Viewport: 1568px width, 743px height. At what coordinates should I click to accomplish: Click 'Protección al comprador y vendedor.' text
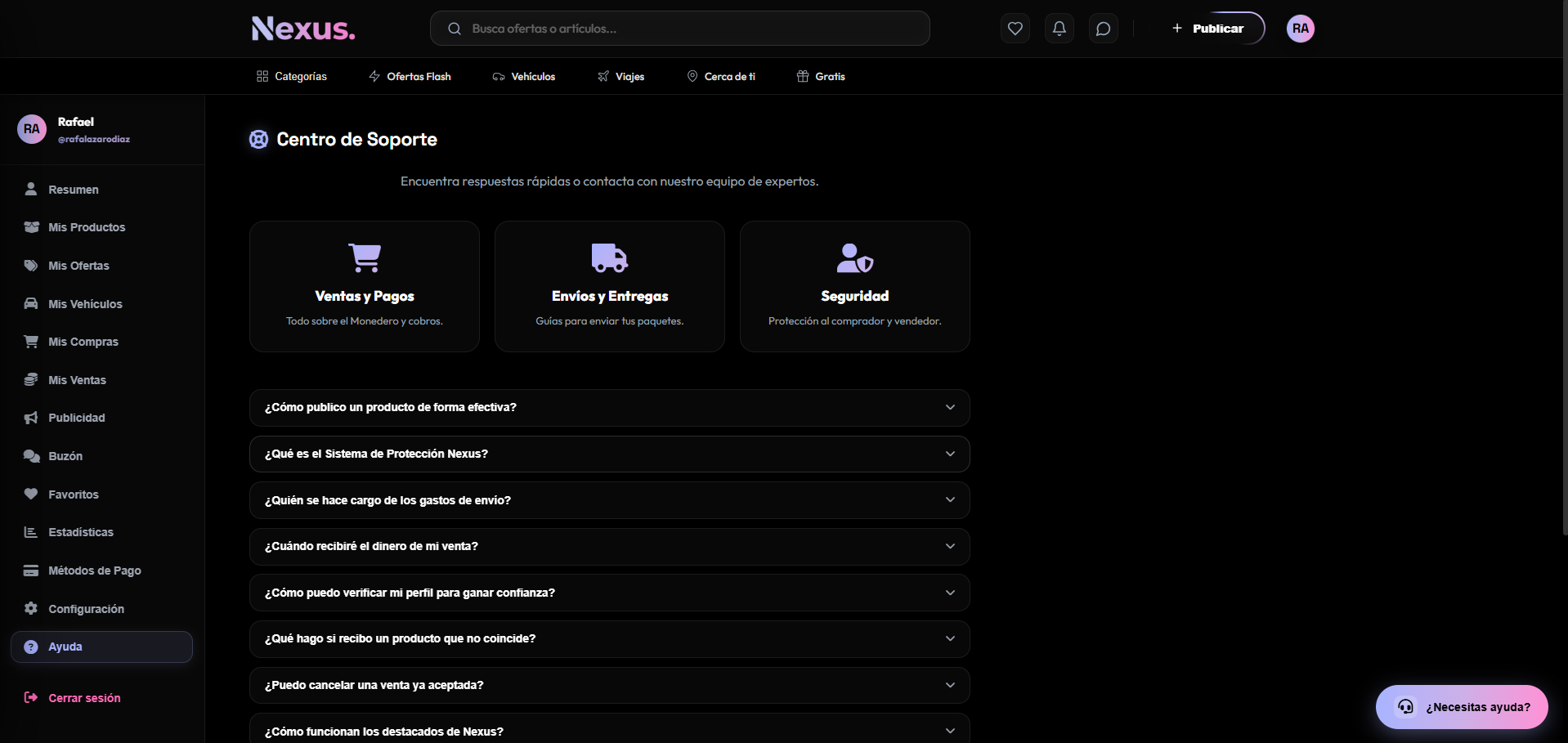coord(855,321)
